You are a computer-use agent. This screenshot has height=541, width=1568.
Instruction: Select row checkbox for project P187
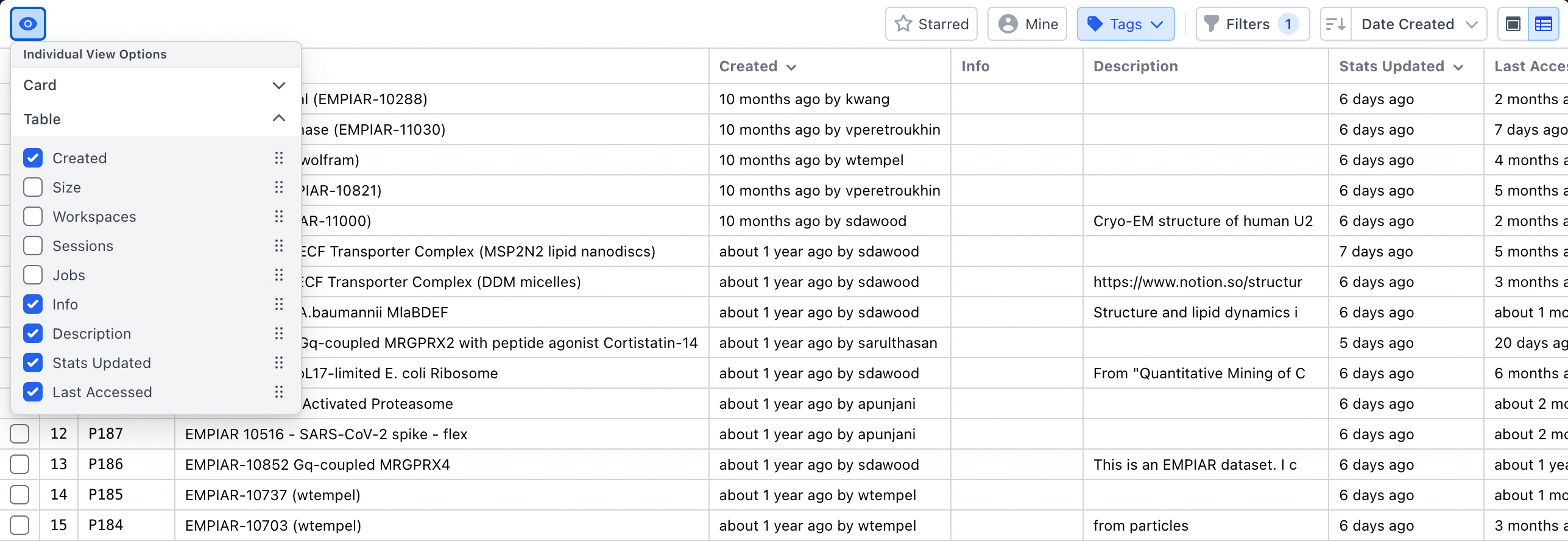pos(19,434)
